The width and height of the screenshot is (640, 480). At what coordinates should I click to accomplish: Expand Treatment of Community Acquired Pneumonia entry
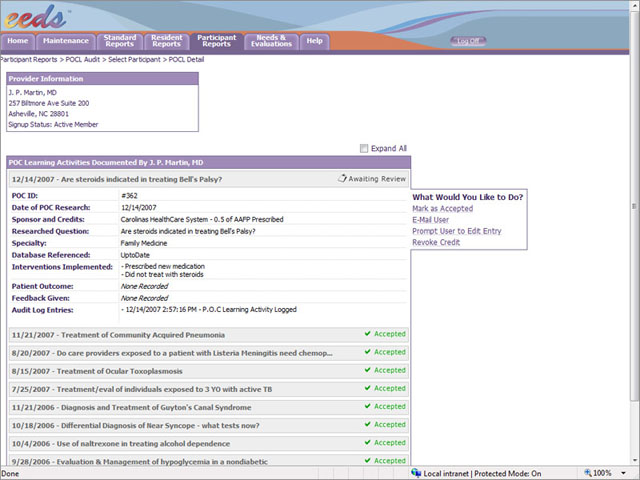tap(209, 335)
